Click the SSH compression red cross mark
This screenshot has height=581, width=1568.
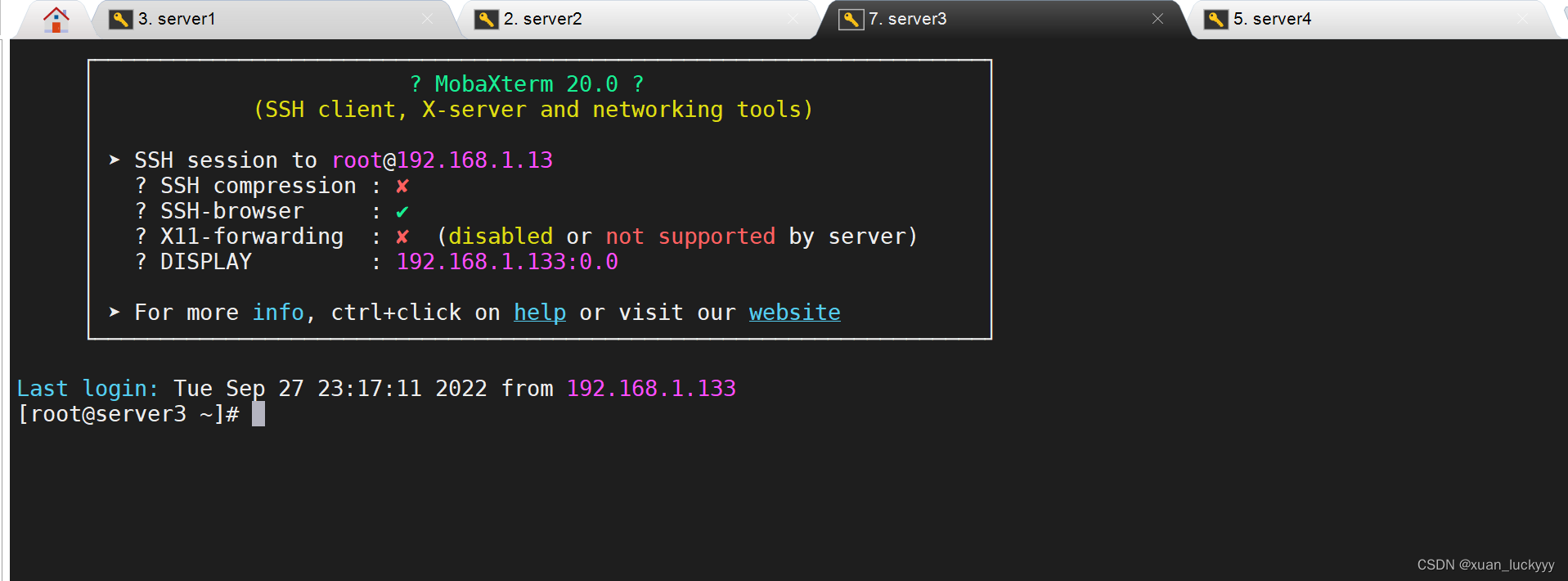(x=402, y=187)
